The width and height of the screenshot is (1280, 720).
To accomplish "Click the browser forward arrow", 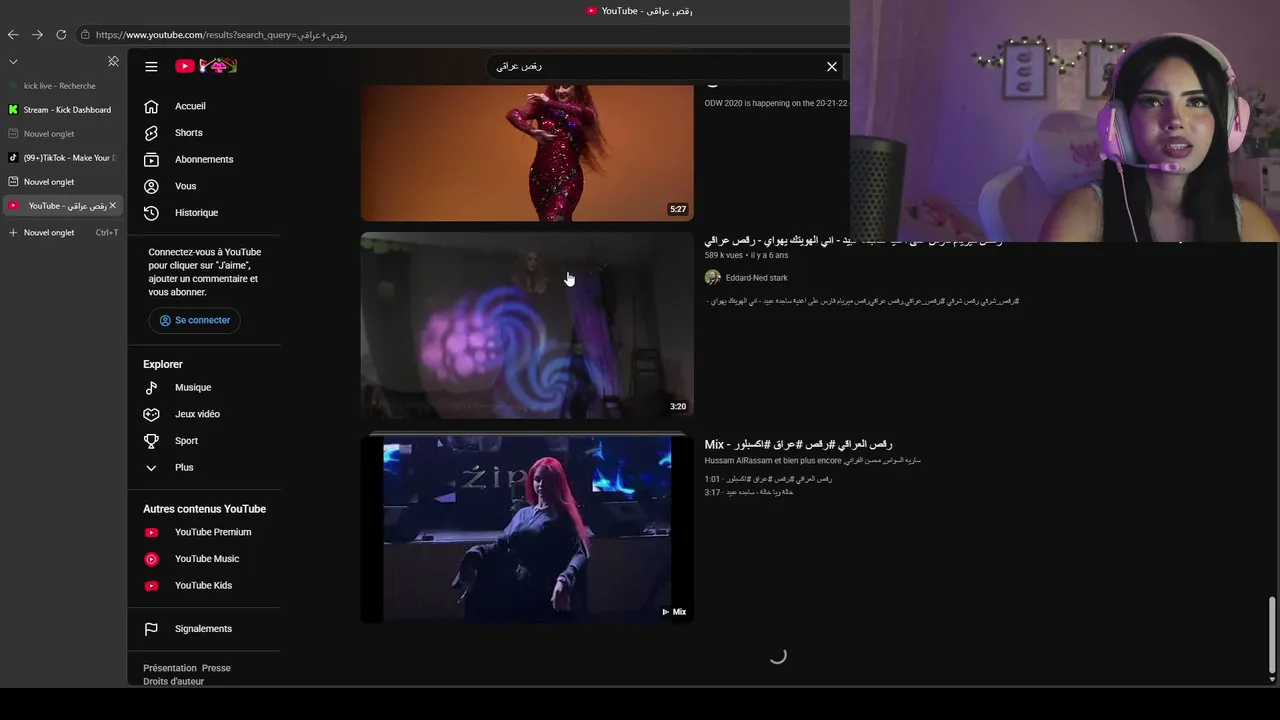I will coord(37,35).
